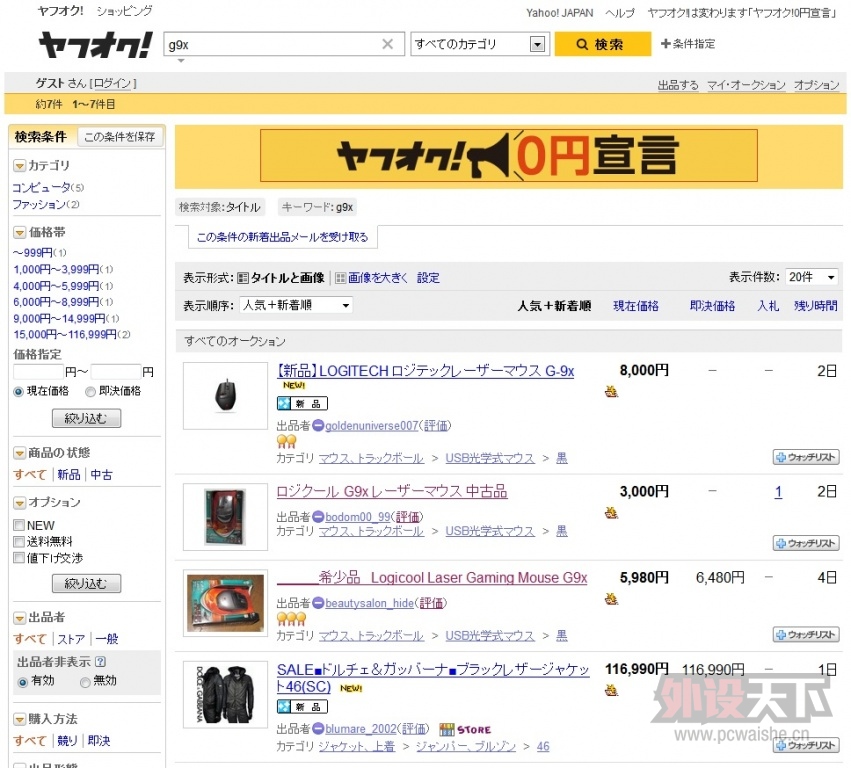Filter price 1,000円~3,999円
Image resolution: width=851 pixels, height=768 pixels.
(x=56, y=269)
